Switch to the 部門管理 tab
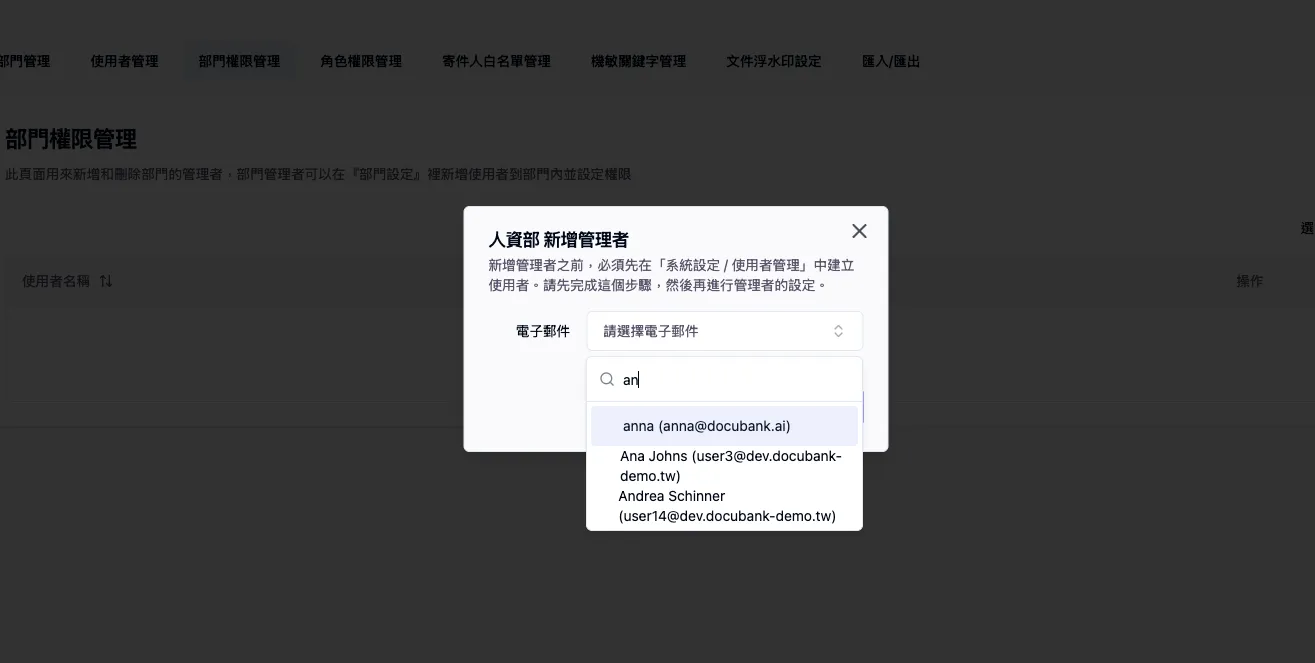 click(25, 60)
